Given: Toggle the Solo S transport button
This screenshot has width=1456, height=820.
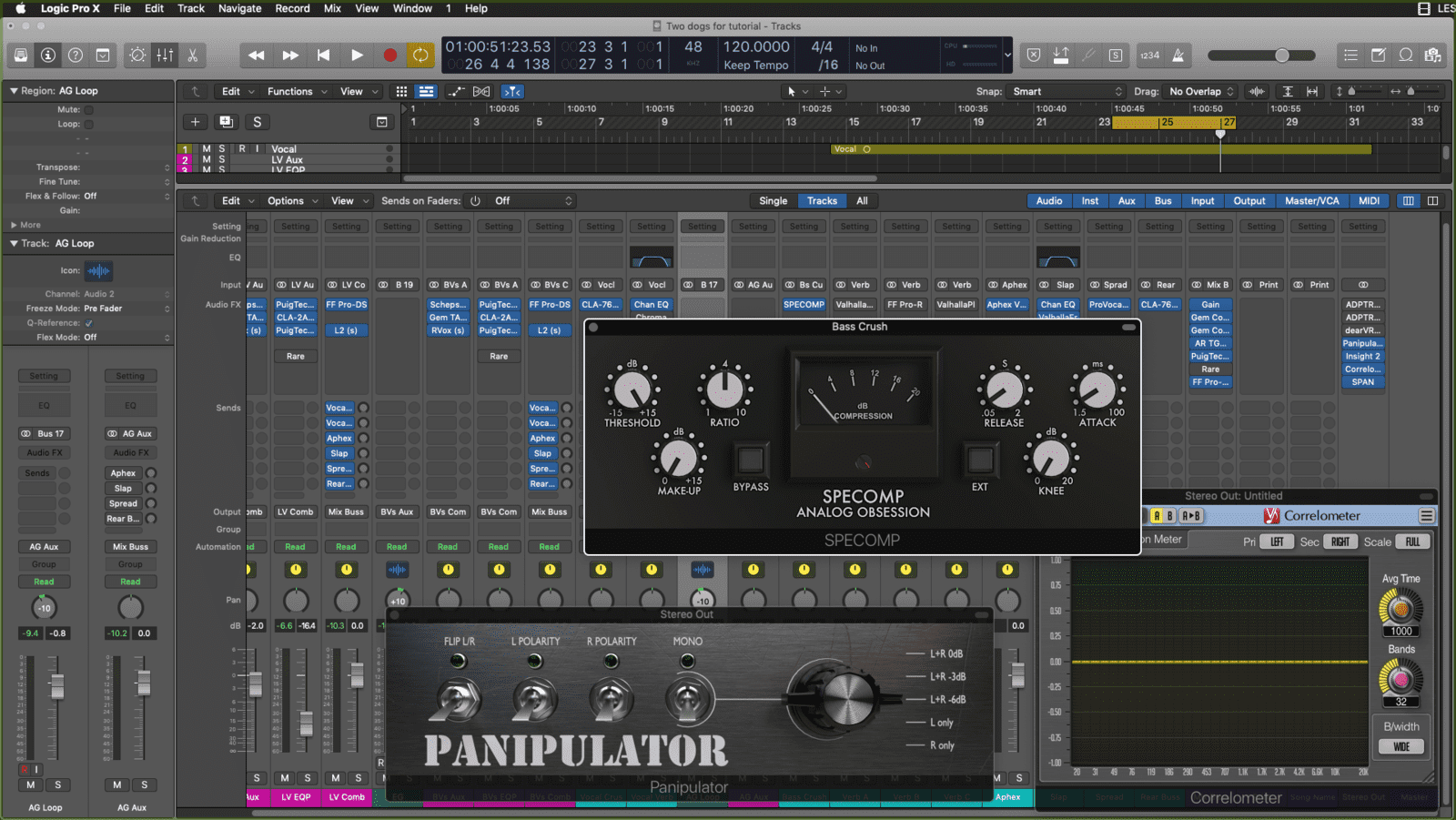Looking at the screenshot, I should click(1116, 56).
